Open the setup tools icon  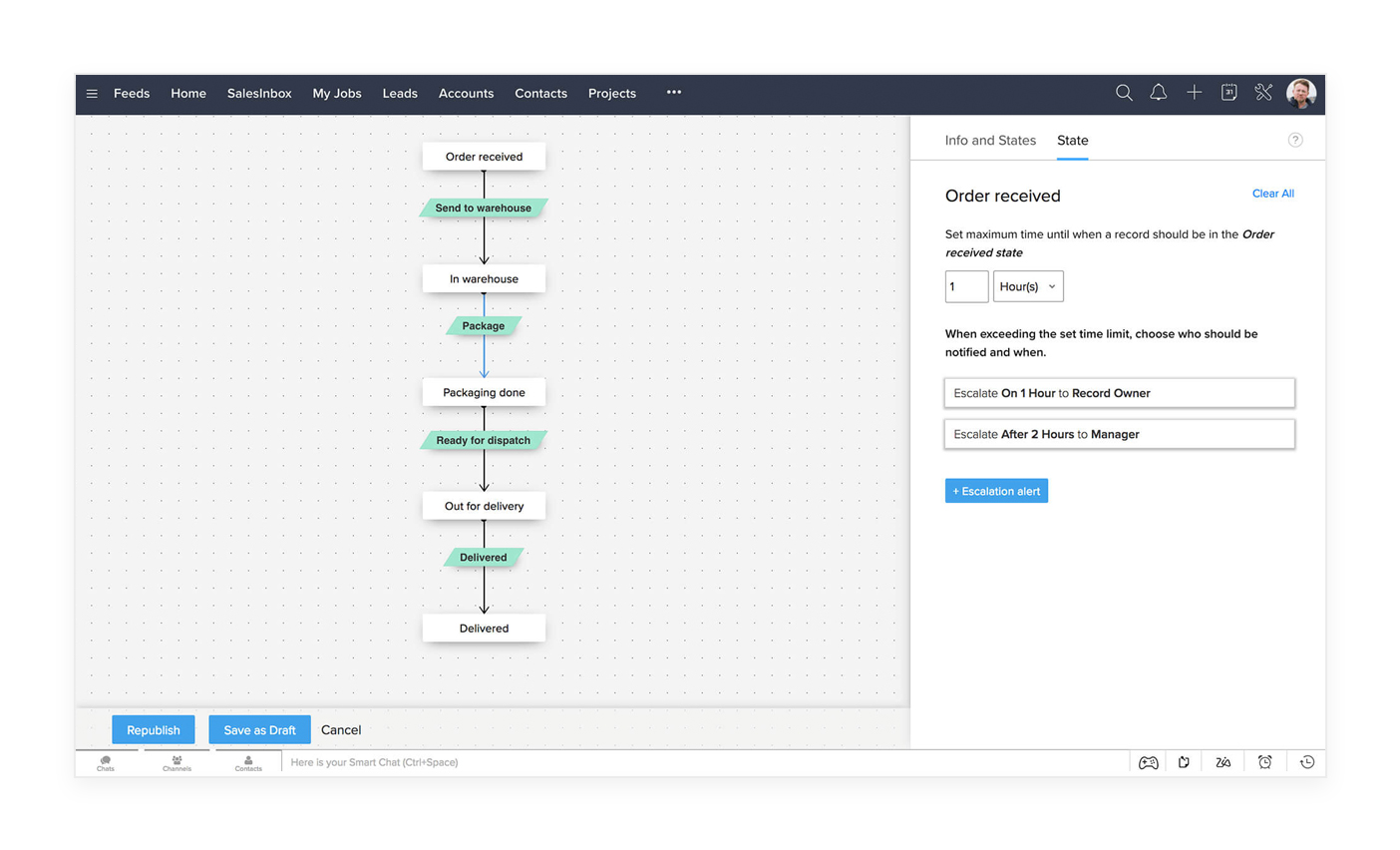tap(1263, 93)
